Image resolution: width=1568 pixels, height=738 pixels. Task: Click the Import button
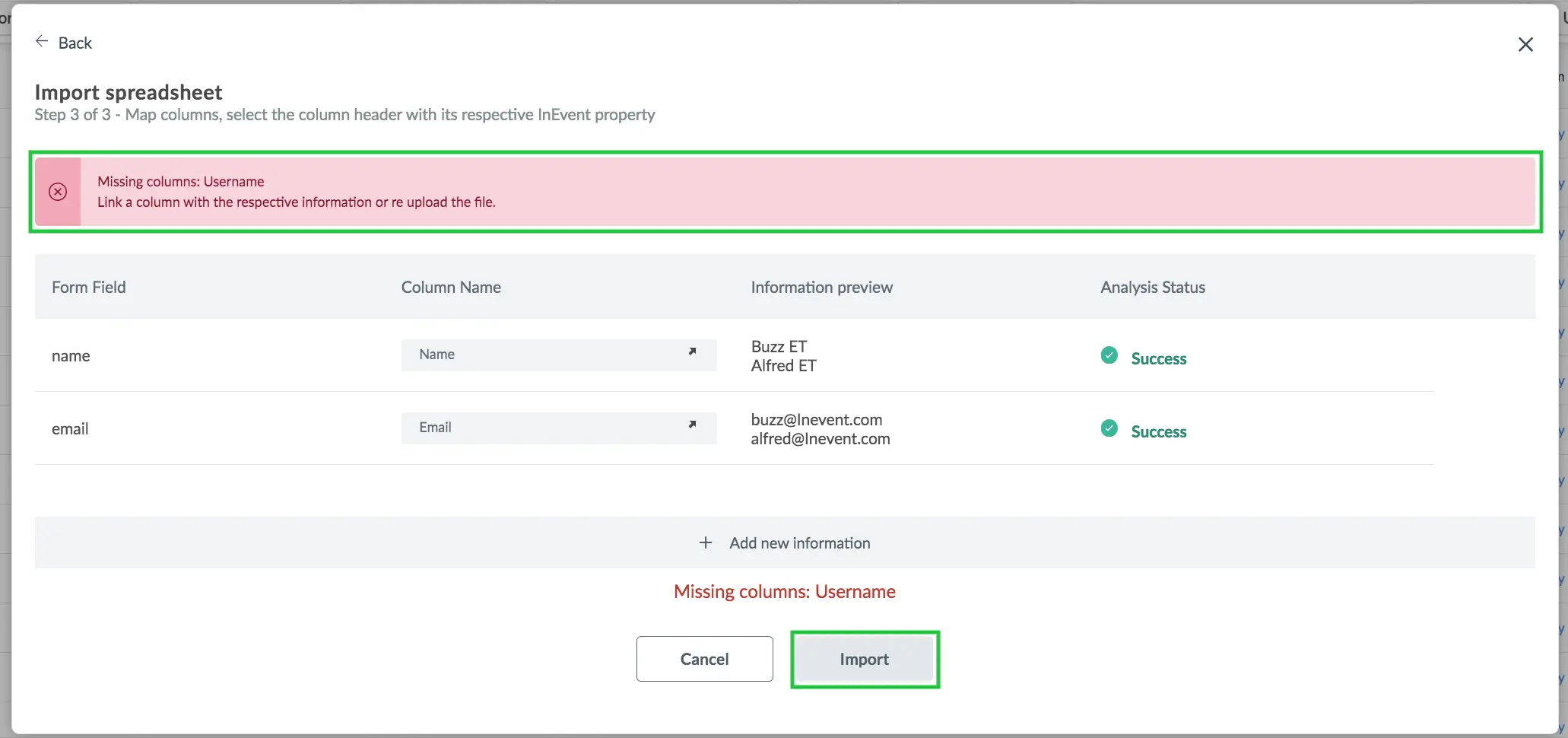(865, 659)
